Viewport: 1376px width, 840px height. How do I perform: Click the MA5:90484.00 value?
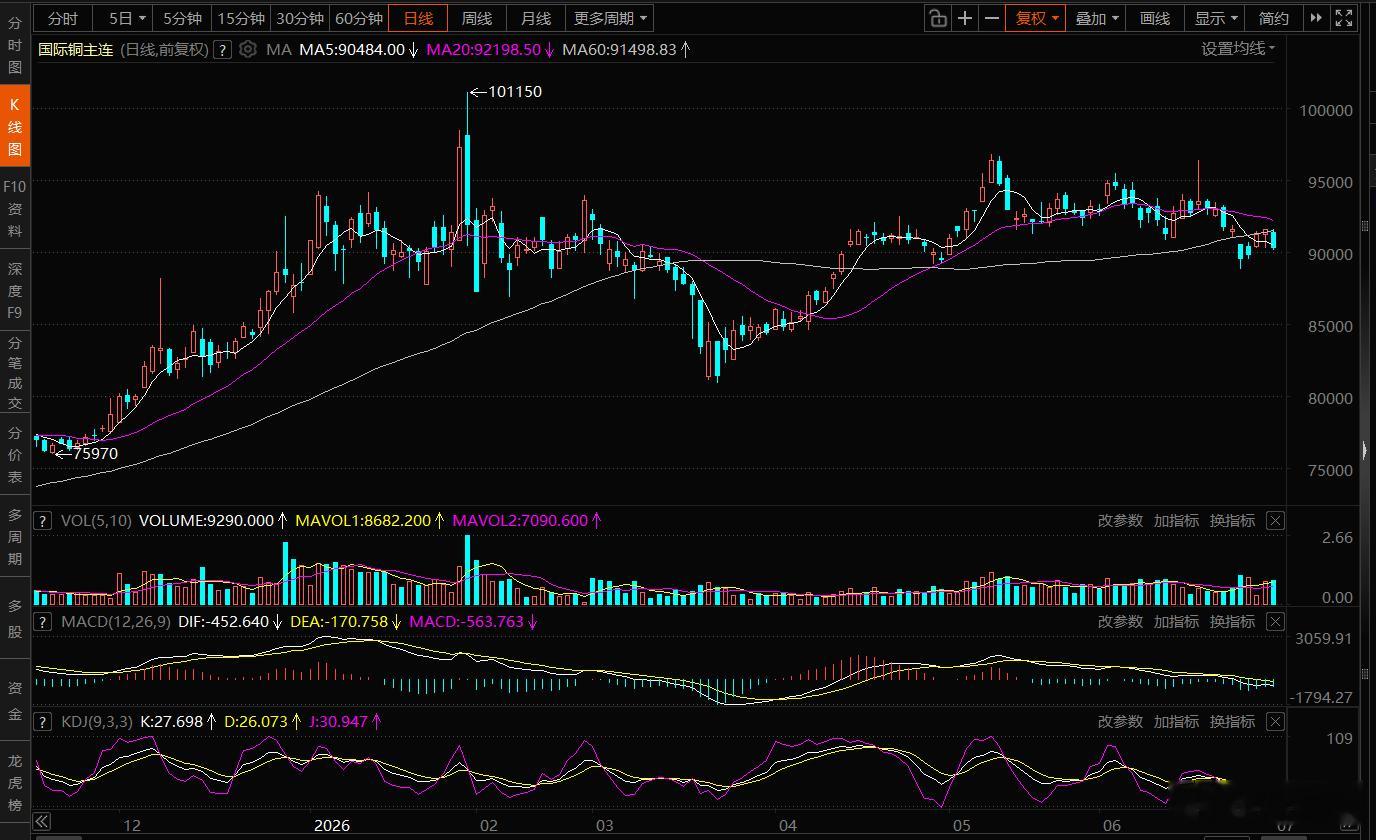coord(352,49)
